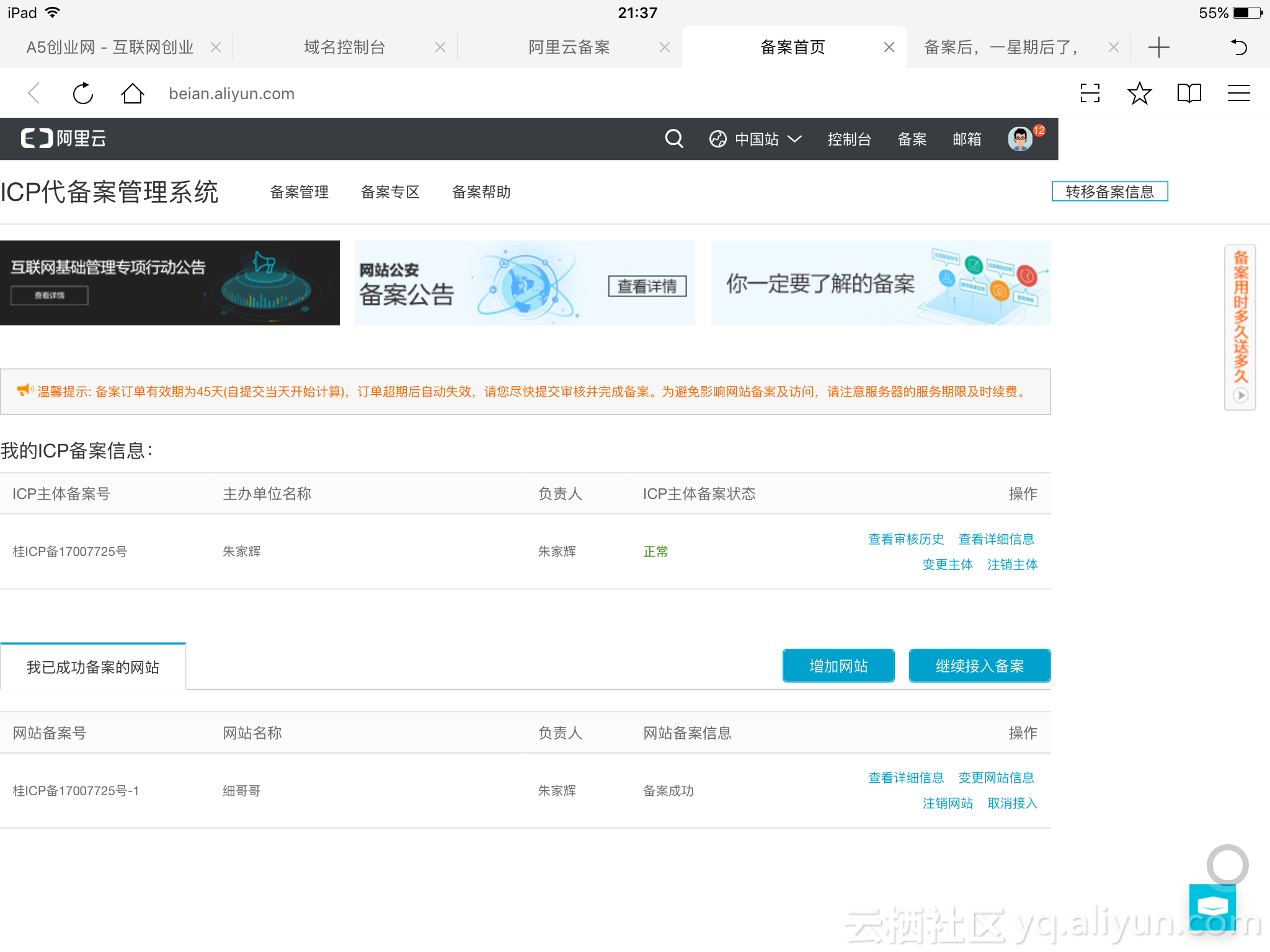
Task: Open the 备案管理 menu
Action: 299,192
